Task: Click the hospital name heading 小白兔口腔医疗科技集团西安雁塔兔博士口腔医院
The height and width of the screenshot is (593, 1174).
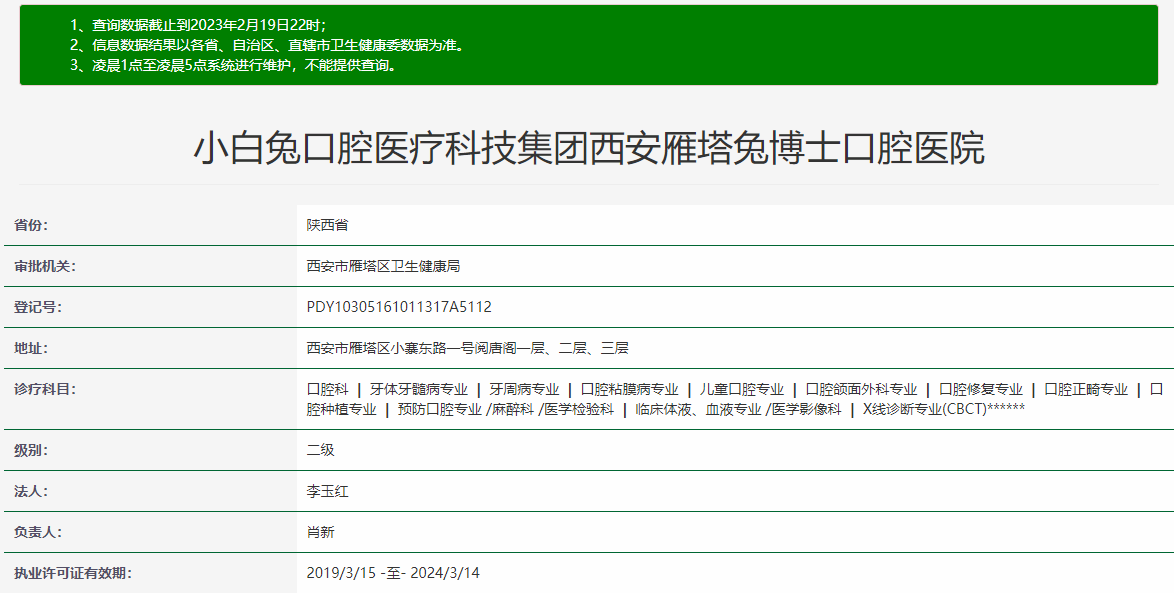Action: tap(588, 148)
